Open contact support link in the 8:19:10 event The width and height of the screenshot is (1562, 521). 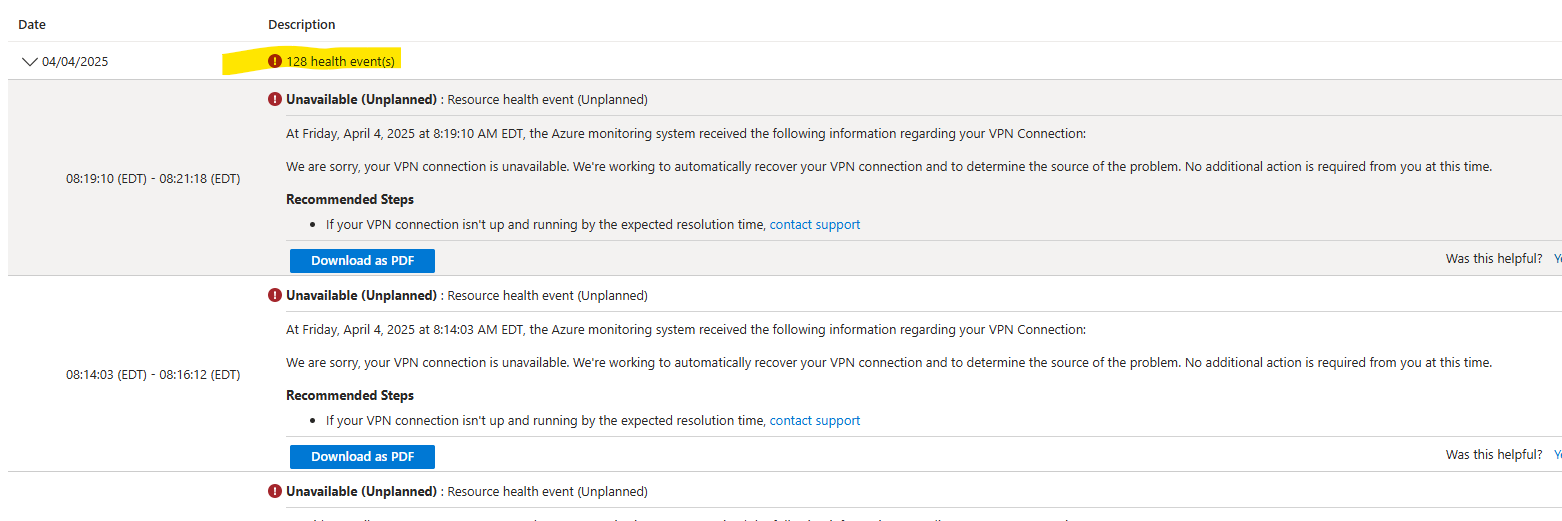click(814, 225)
